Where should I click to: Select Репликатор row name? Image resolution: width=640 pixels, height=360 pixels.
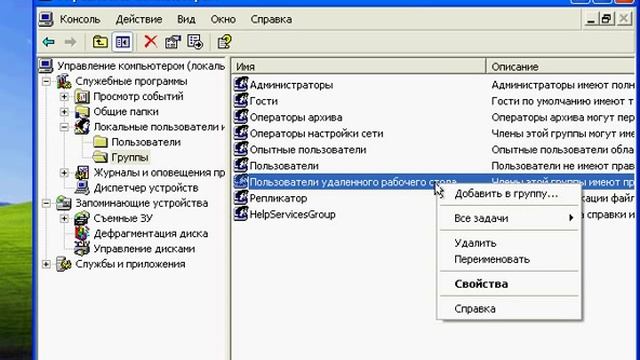tap(278, 198)
